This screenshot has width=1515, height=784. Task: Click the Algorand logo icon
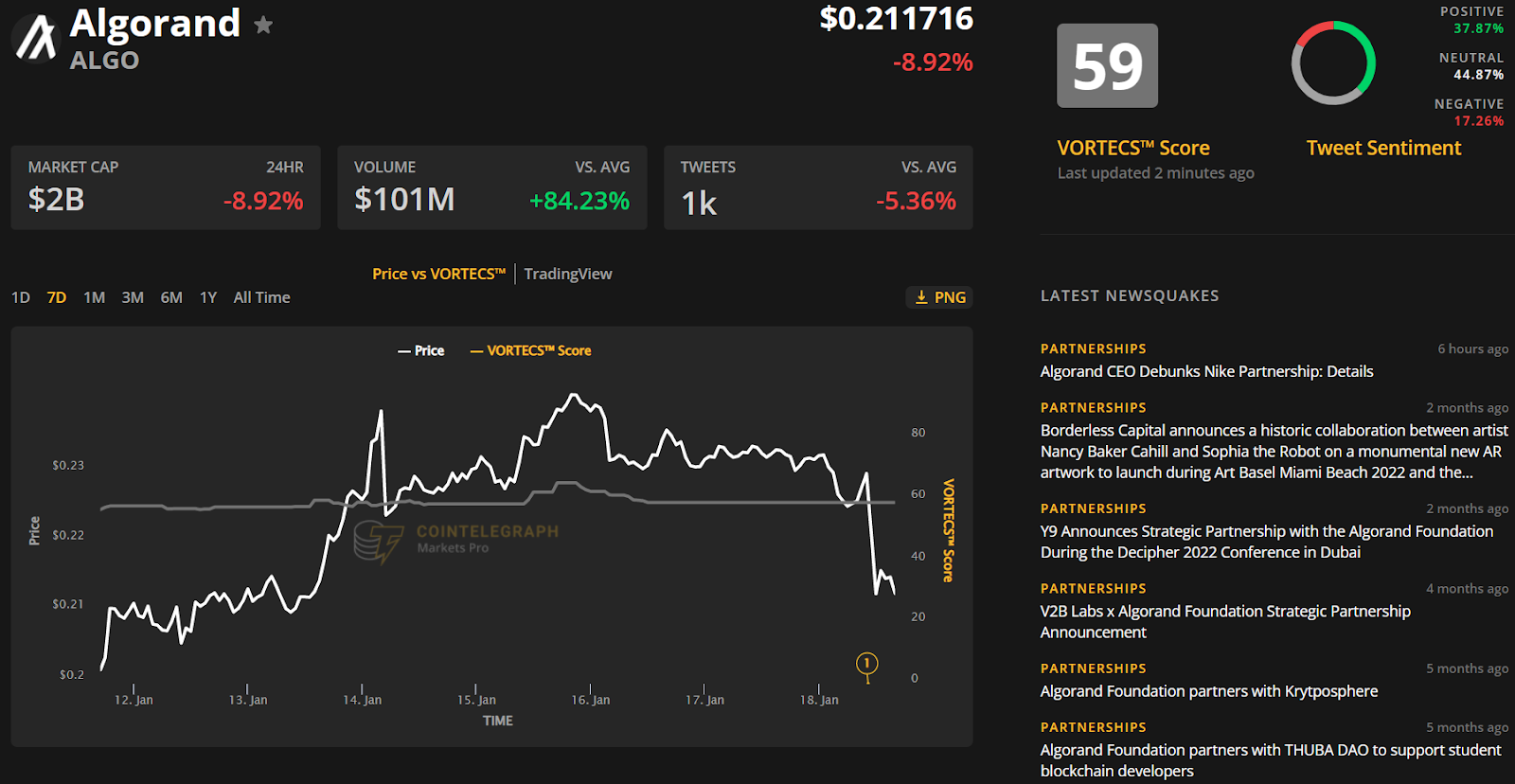36,38
